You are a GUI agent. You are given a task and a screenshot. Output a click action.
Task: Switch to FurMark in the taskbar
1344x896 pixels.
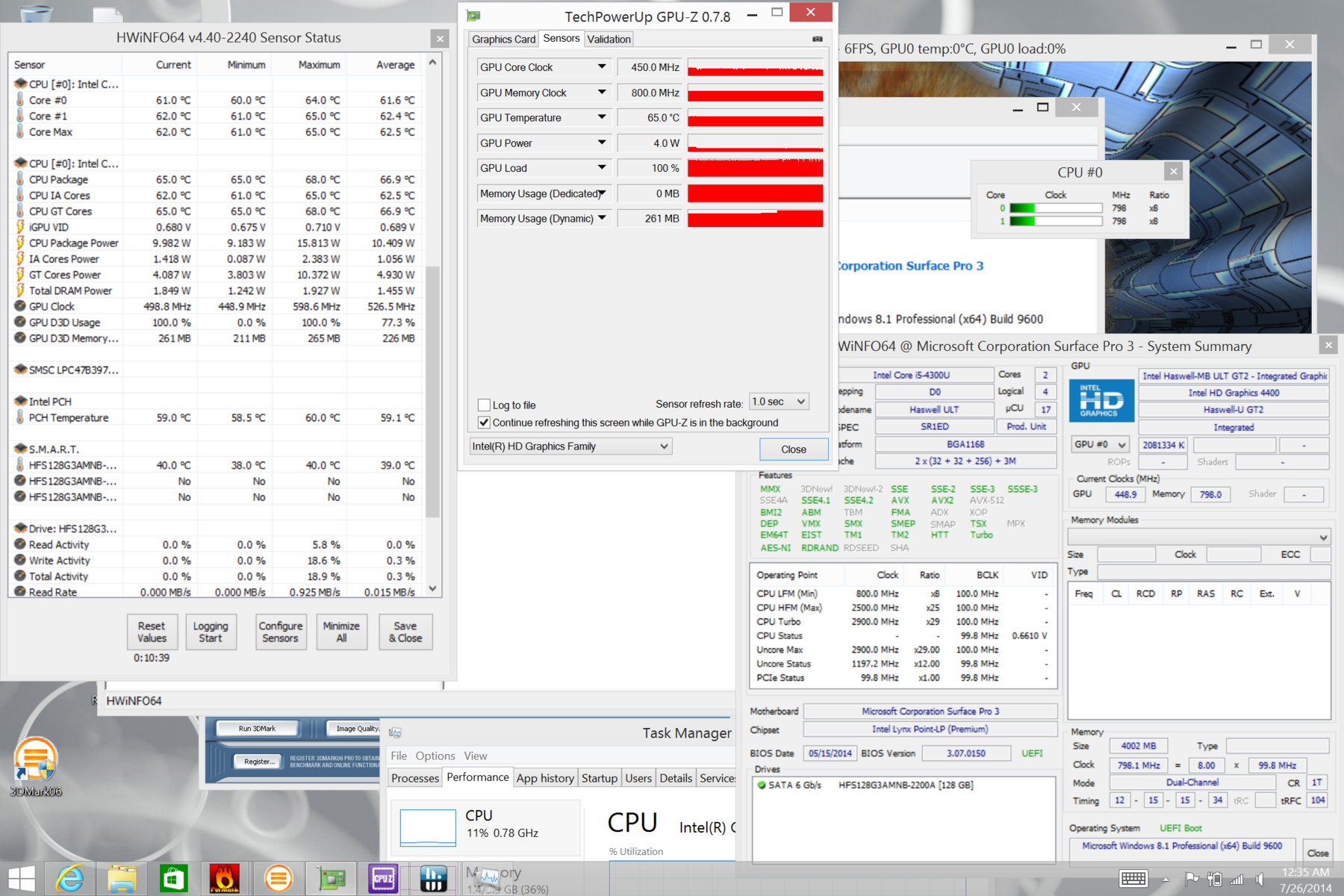pyautogui.click(x=225, y=878)
